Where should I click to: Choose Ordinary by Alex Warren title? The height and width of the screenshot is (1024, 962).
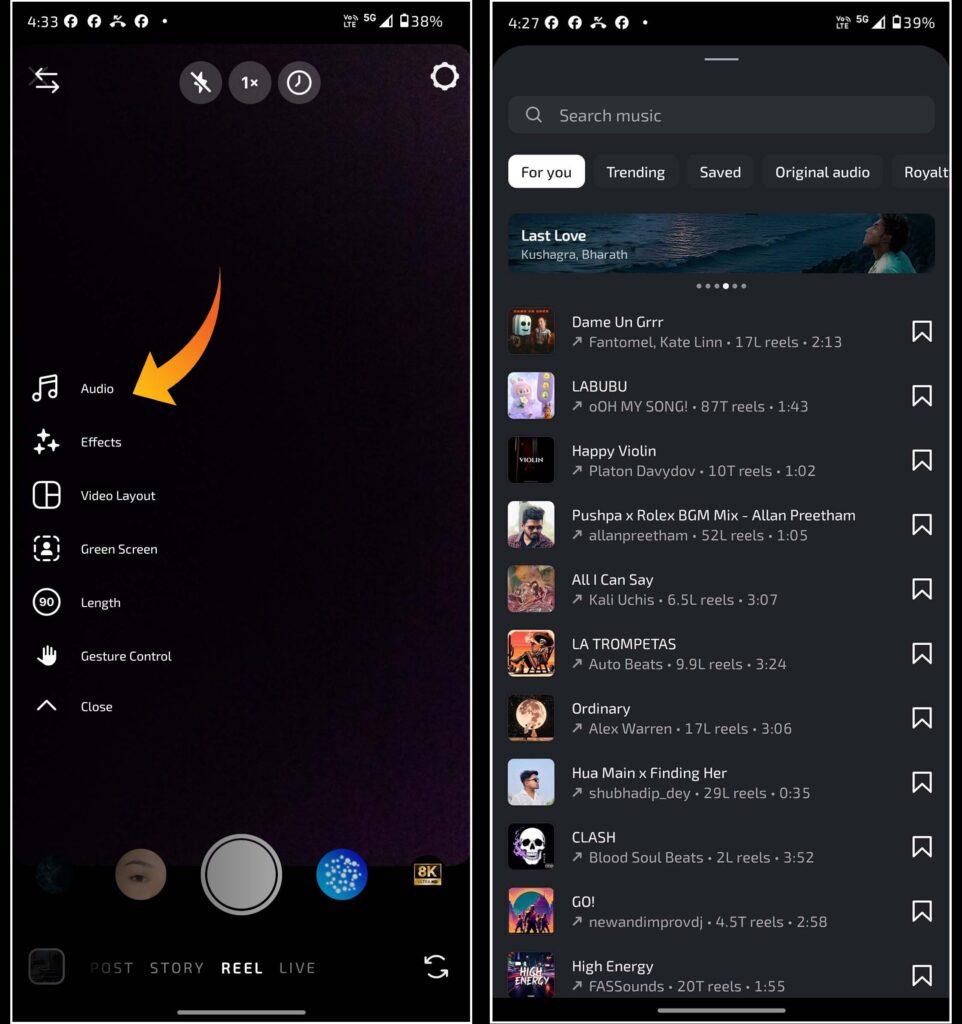[601, 709]
